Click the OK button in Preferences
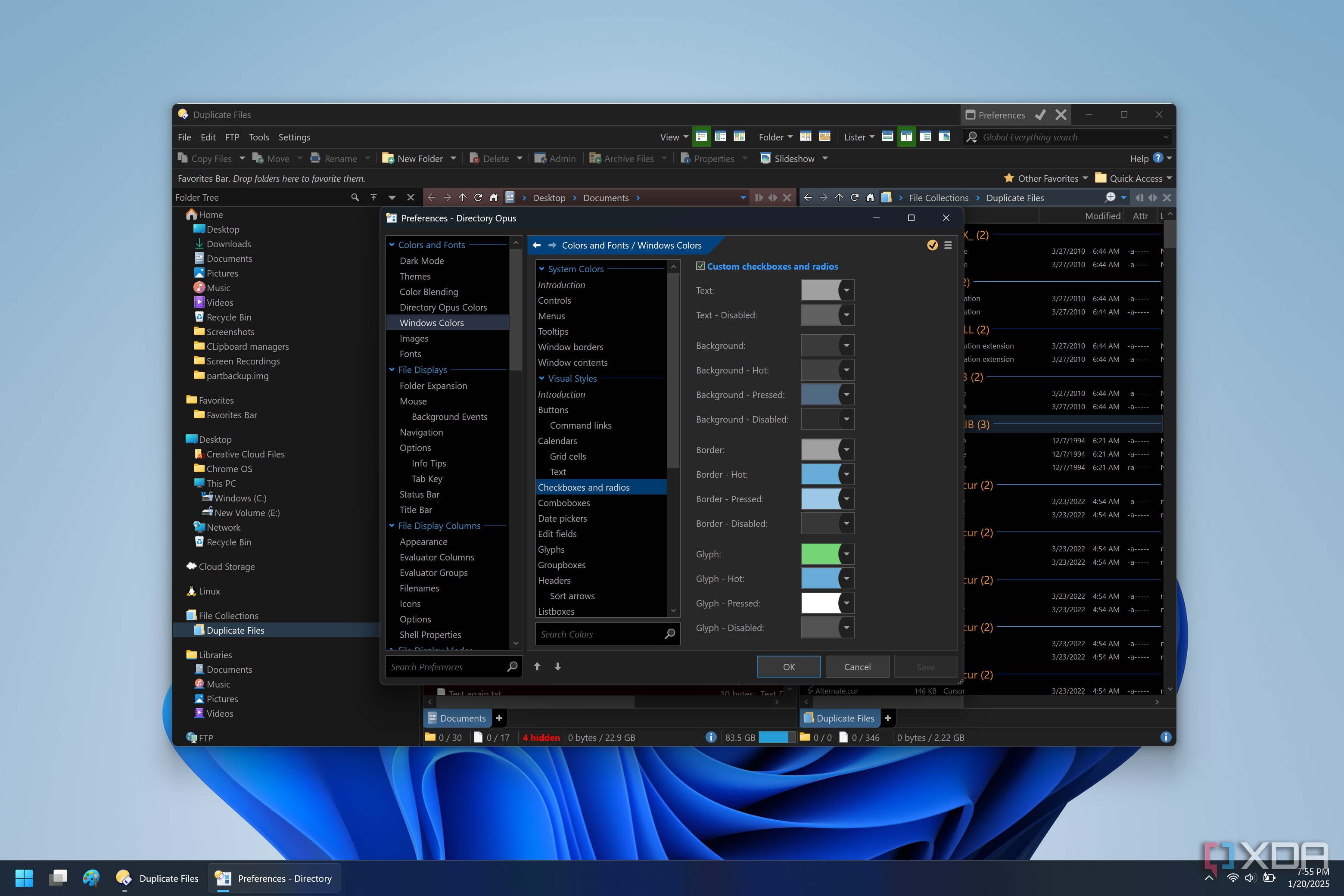Viewport: 1344px width, 896px height. [x=789, y=667]
